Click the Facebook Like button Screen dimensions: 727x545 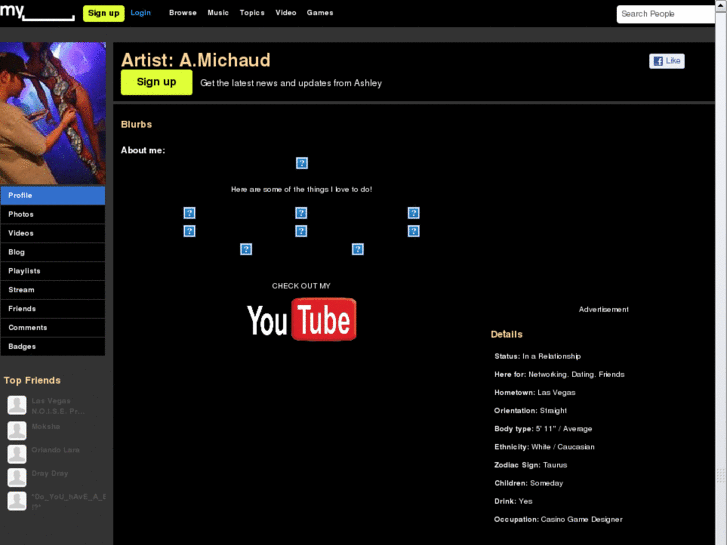(x=667, y=61)
